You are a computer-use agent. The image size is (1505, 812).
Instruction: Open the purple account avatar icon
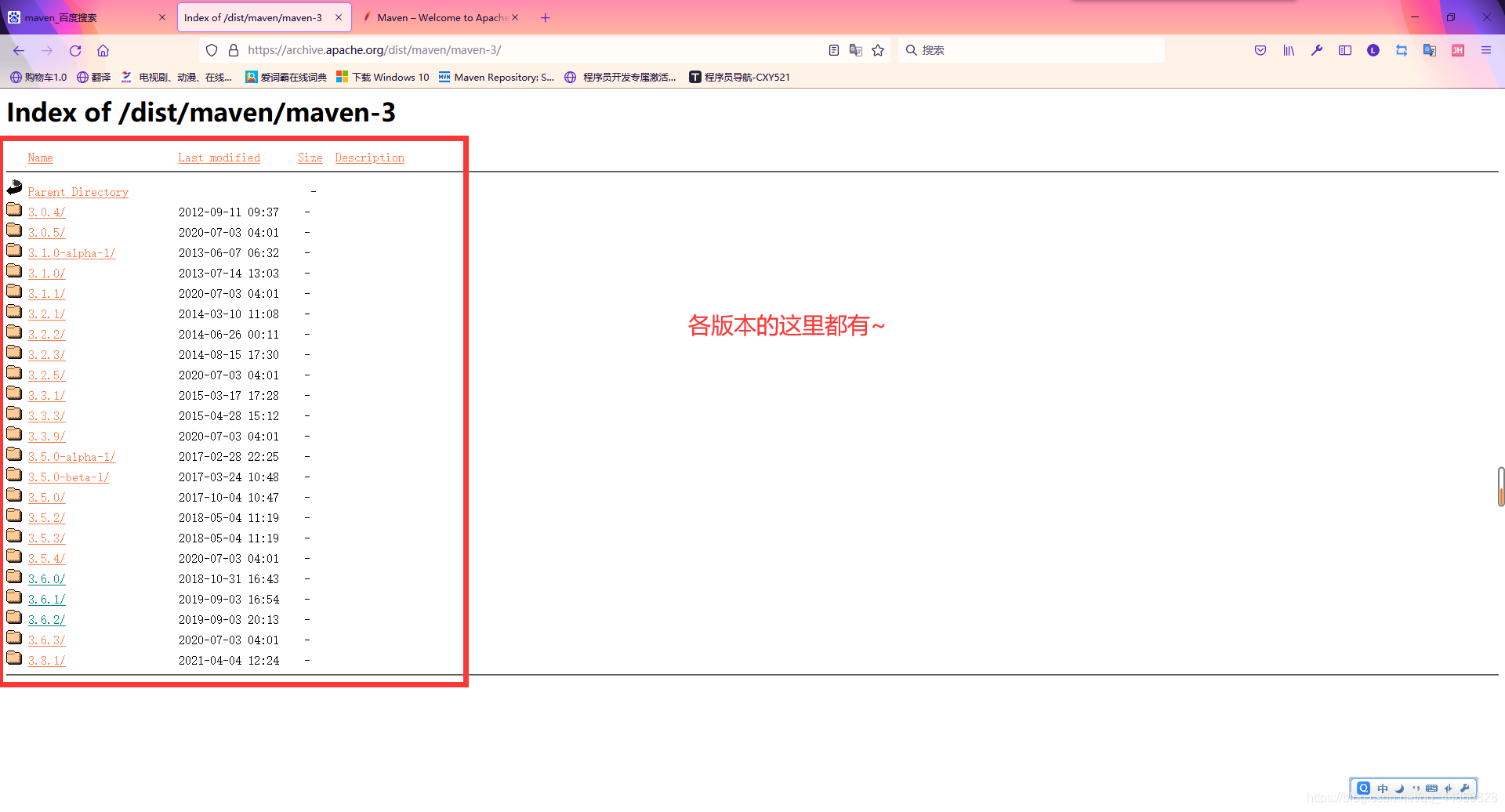click(1373, 50)
